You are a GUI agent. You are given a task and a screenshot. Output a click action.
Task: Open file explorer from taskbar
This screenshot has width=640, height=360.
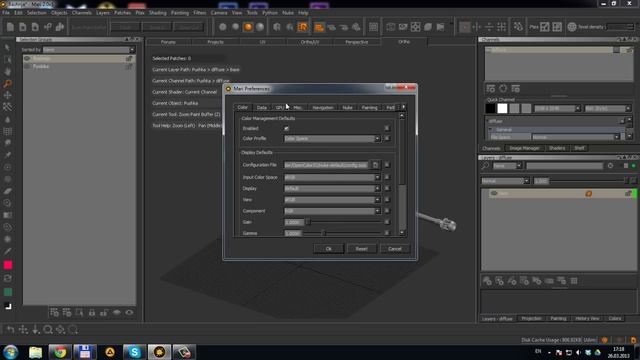(35, 352)
